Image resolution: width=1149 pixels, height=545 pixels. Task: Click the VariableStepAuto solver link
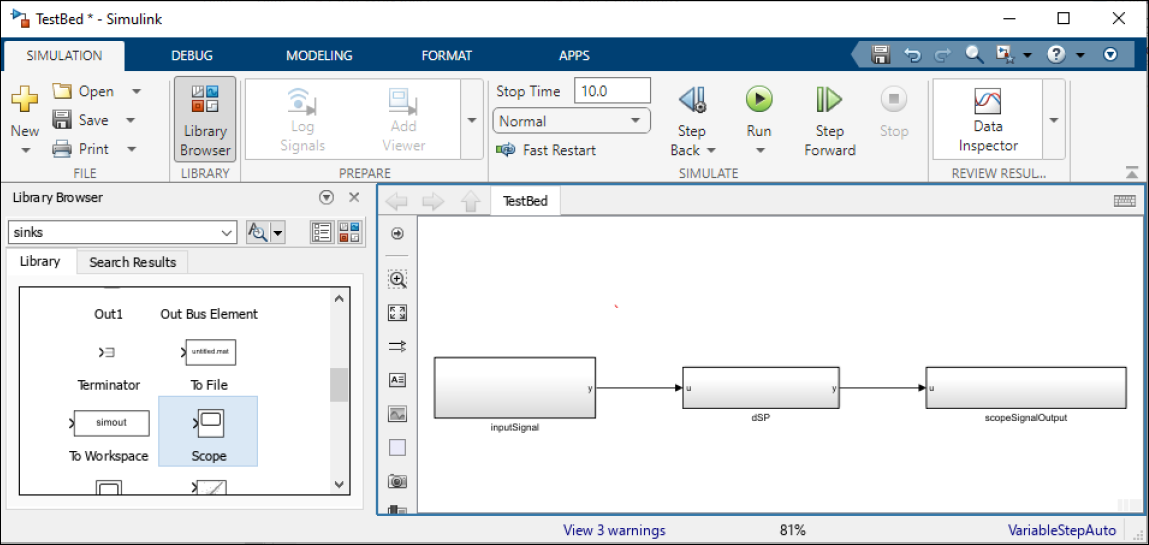[x=1062, y=530]
